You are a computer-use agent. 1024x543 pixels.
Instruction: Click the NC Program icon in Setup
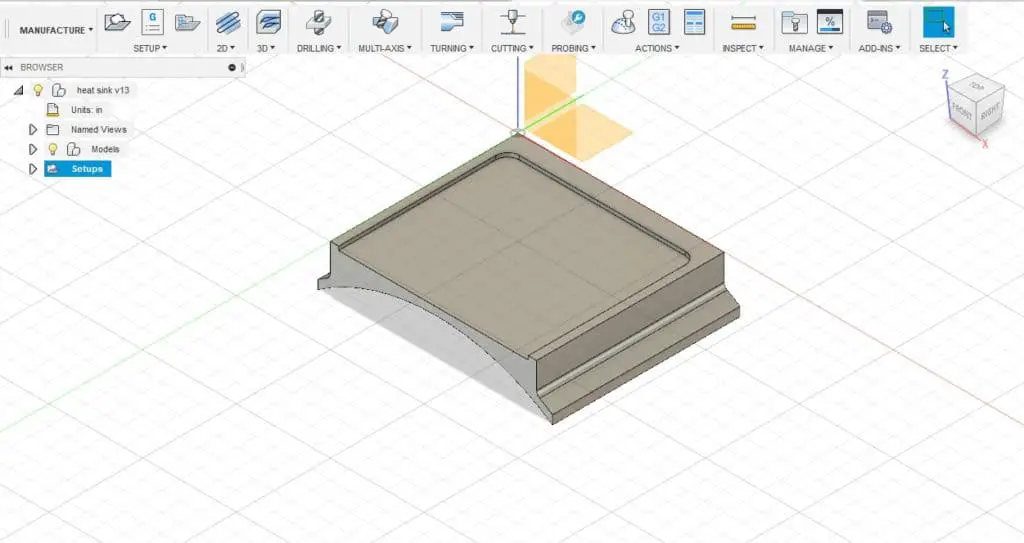coord(152,22)
